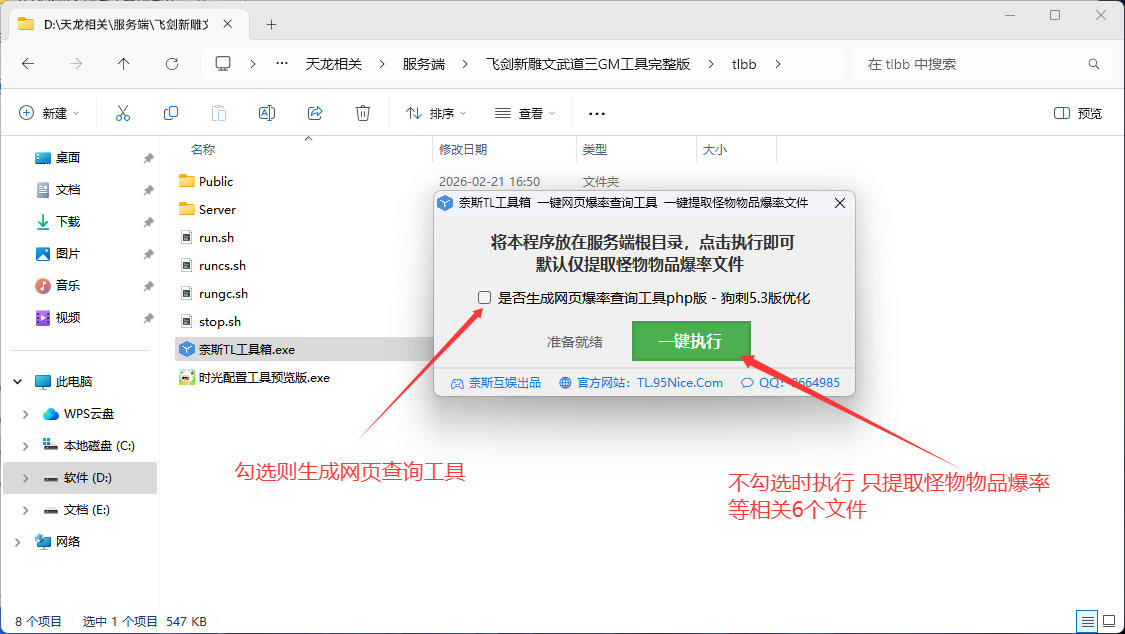The image size is (1125, 634).
Task: Open the new tab plus button
Action: pos(271,24)
